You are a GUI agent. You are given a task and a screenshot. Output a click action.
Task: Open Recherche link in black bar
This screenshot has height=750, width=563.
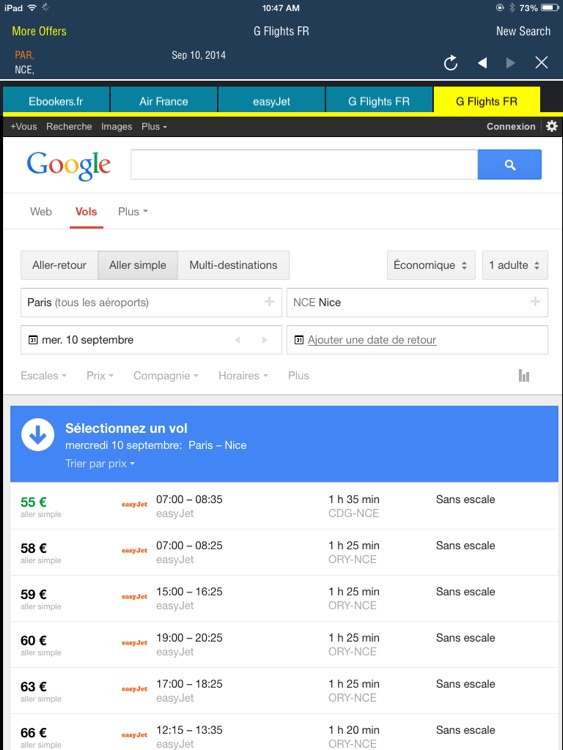[x=69, y=126]
